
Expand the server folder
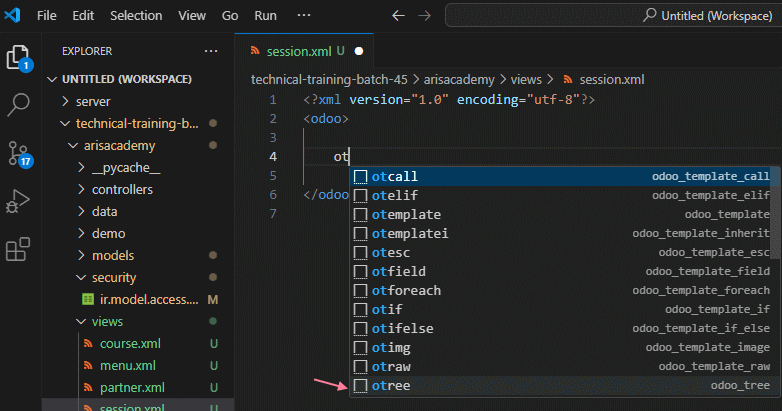[x=65, y=101]
